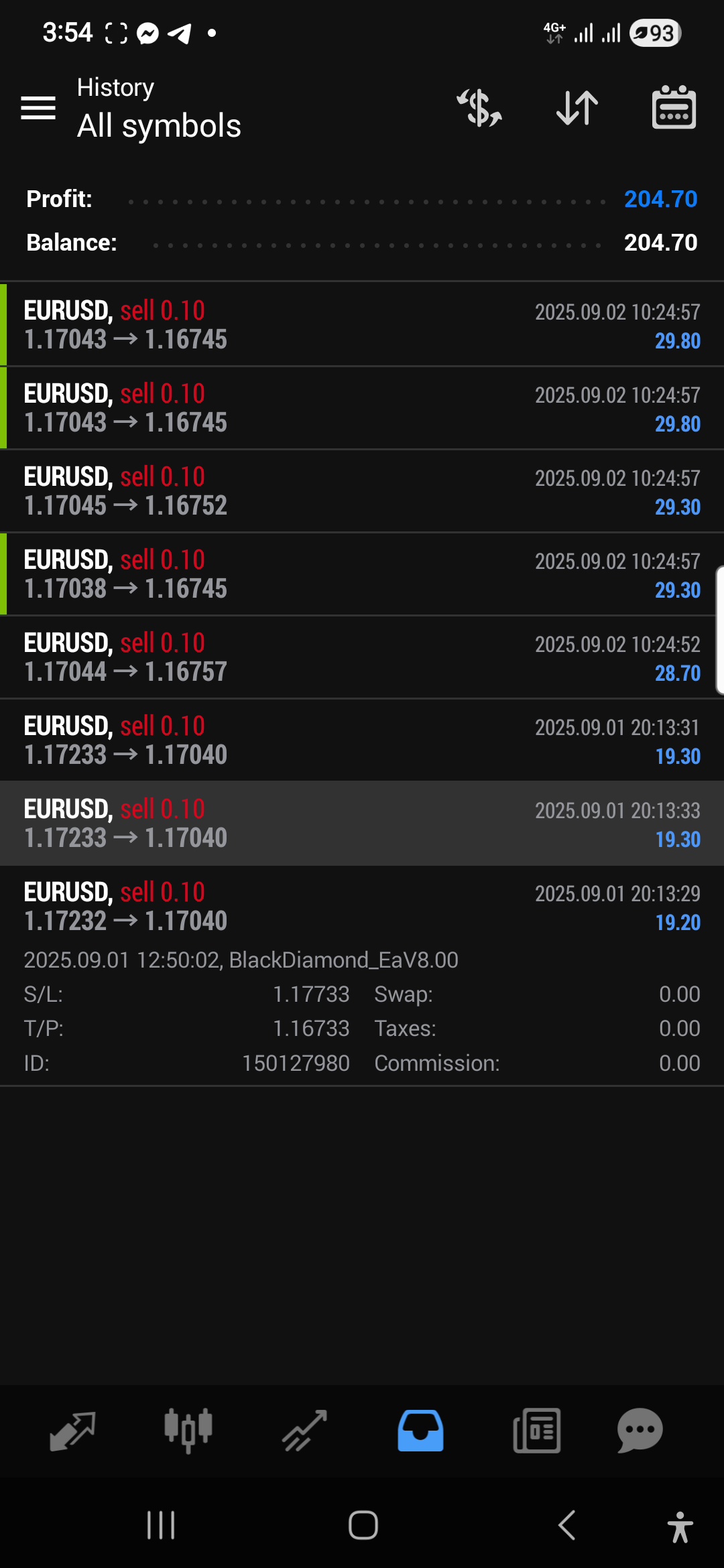Viewport: 724px width, 1568px height.
Task: Open the calendar date range picker
Action: (674, 107)
